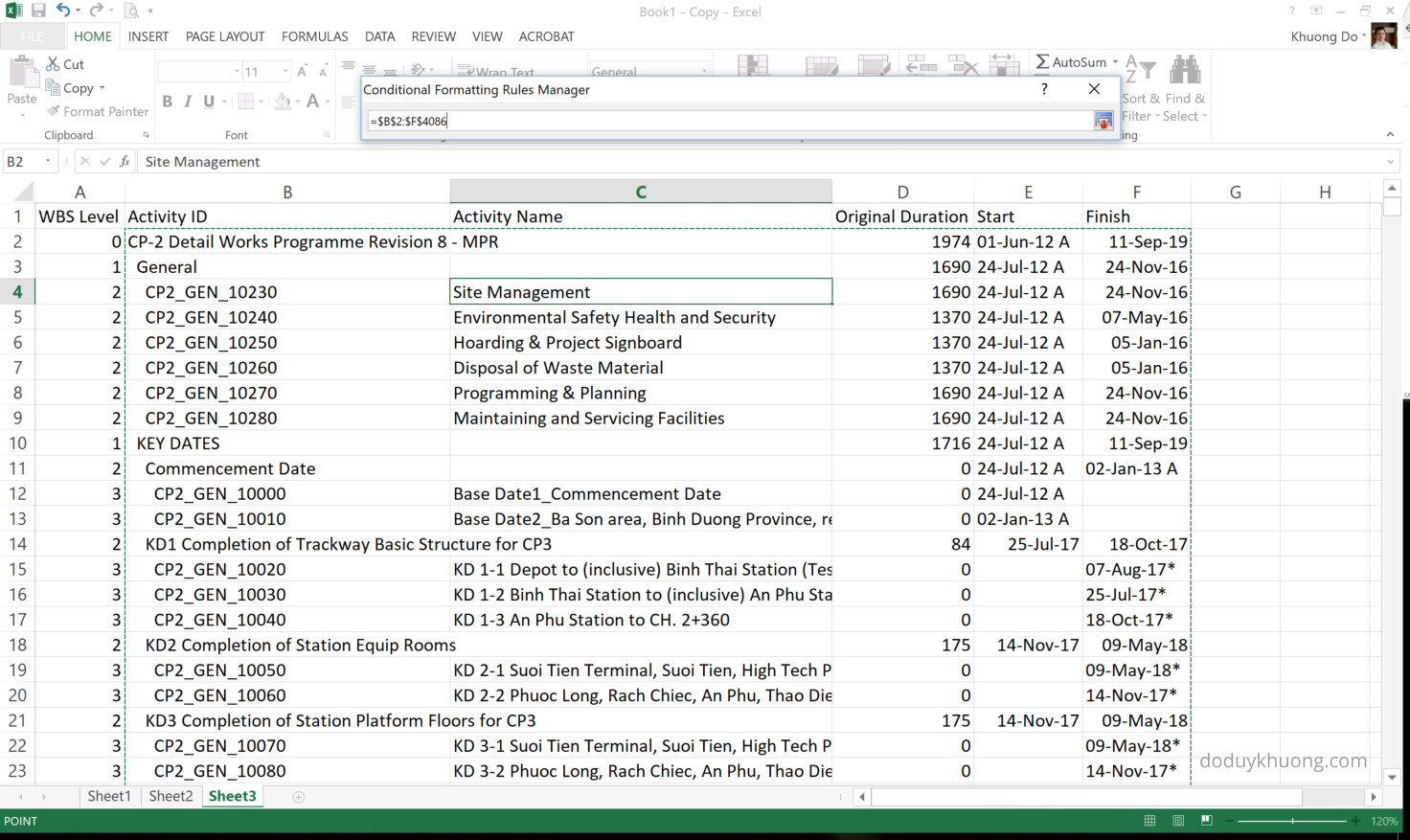This screenshot has width=1410, height=840.
Task: Switch to the FORMULAS tab
Action: click(315, 36)
